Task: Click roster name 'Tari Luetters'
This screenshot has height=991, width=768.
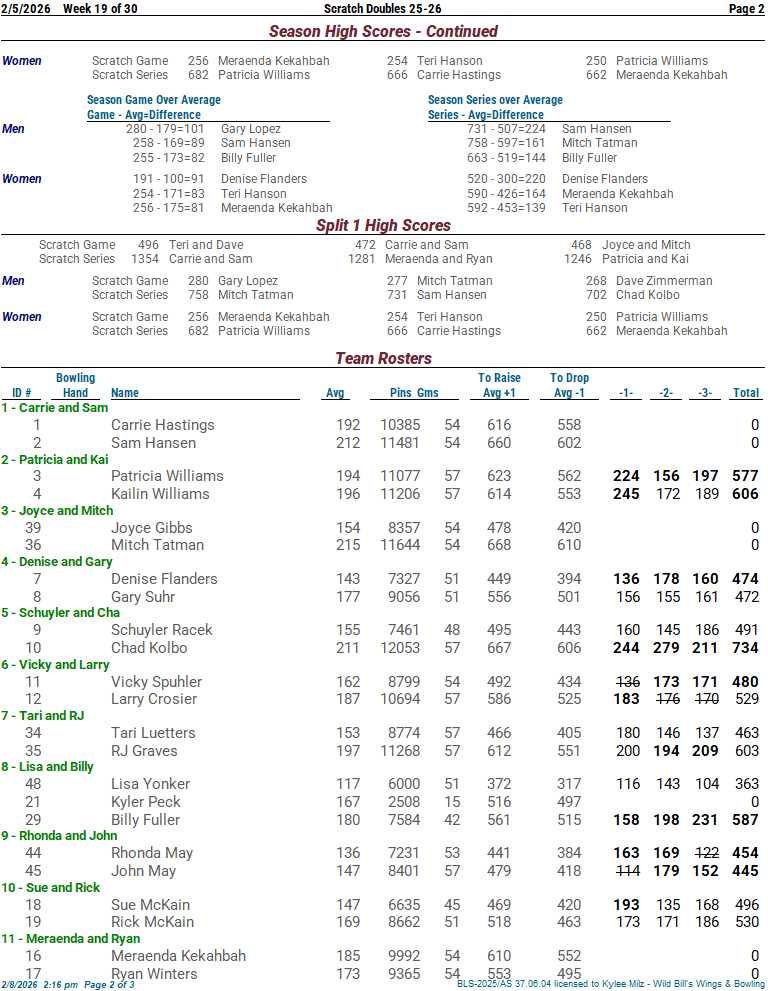Action: point(153,733)
